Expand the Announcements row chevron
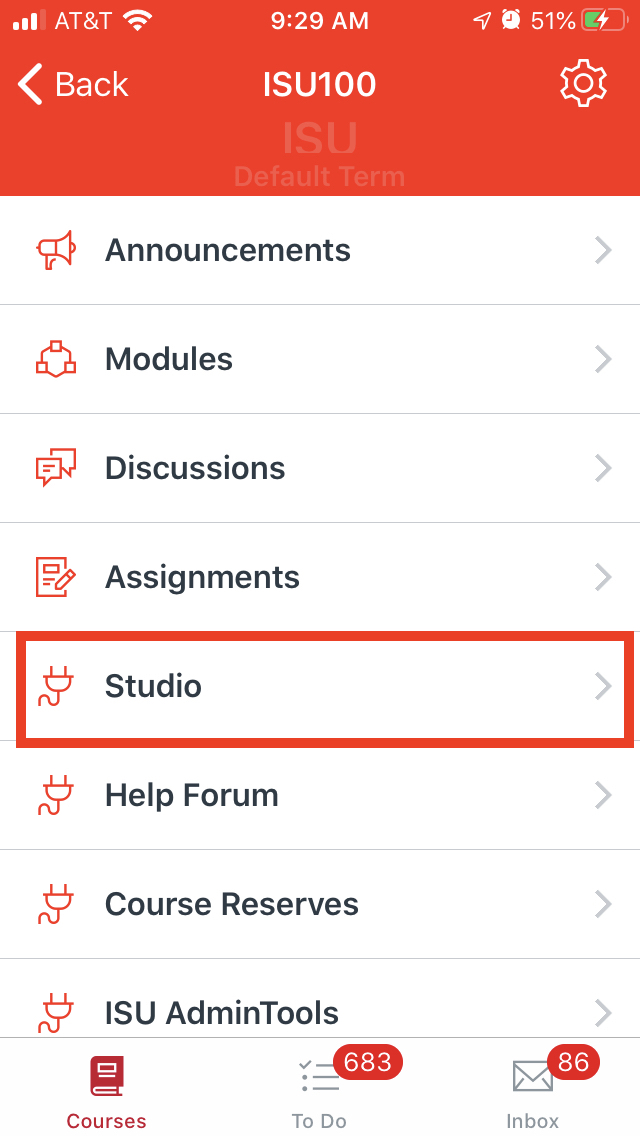Screen dimensions: 640x1136 pyautogui.click(x=603, y=250)
